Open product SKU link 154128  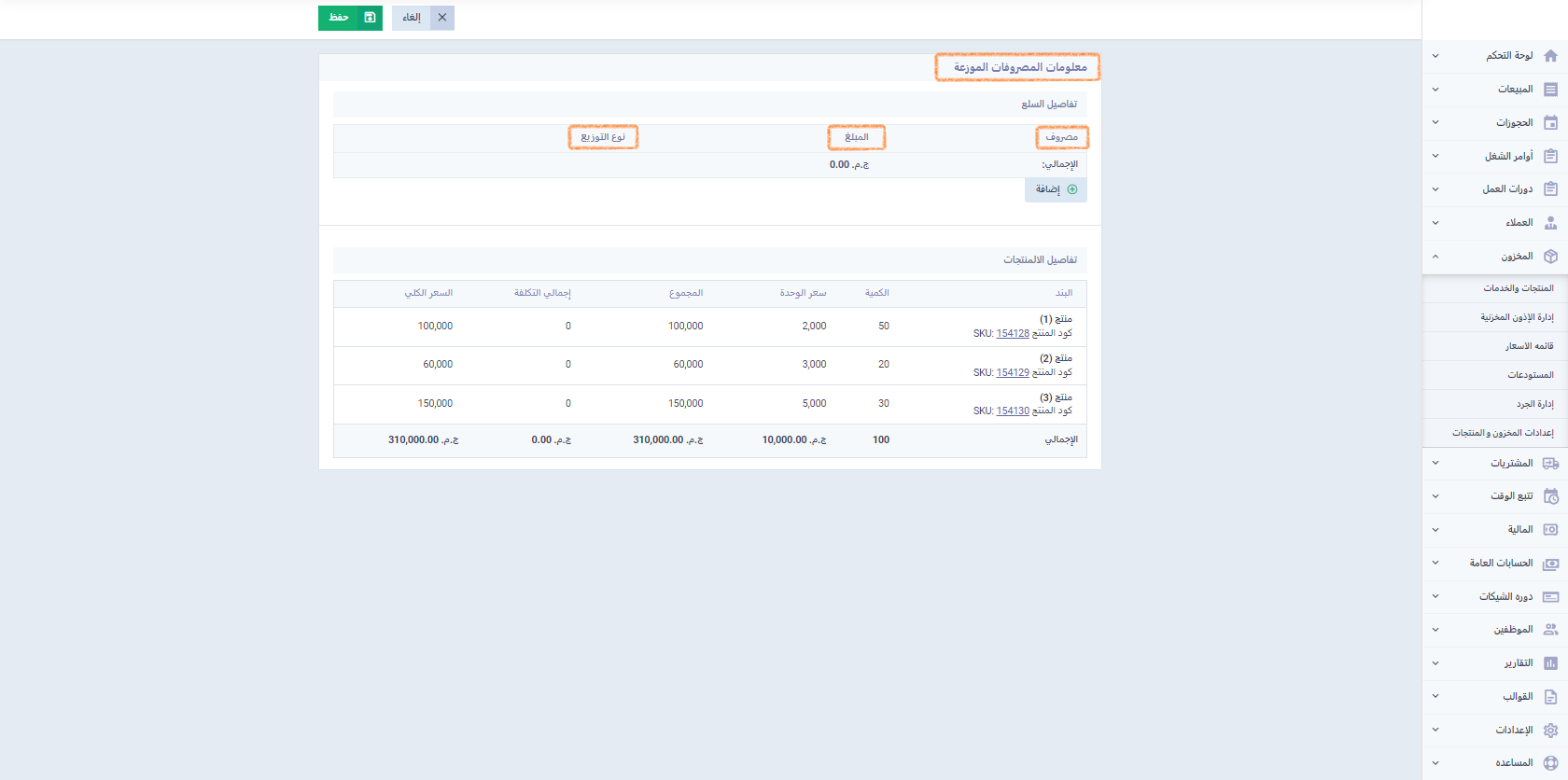pyautogui.click(x=1012, y=334)
